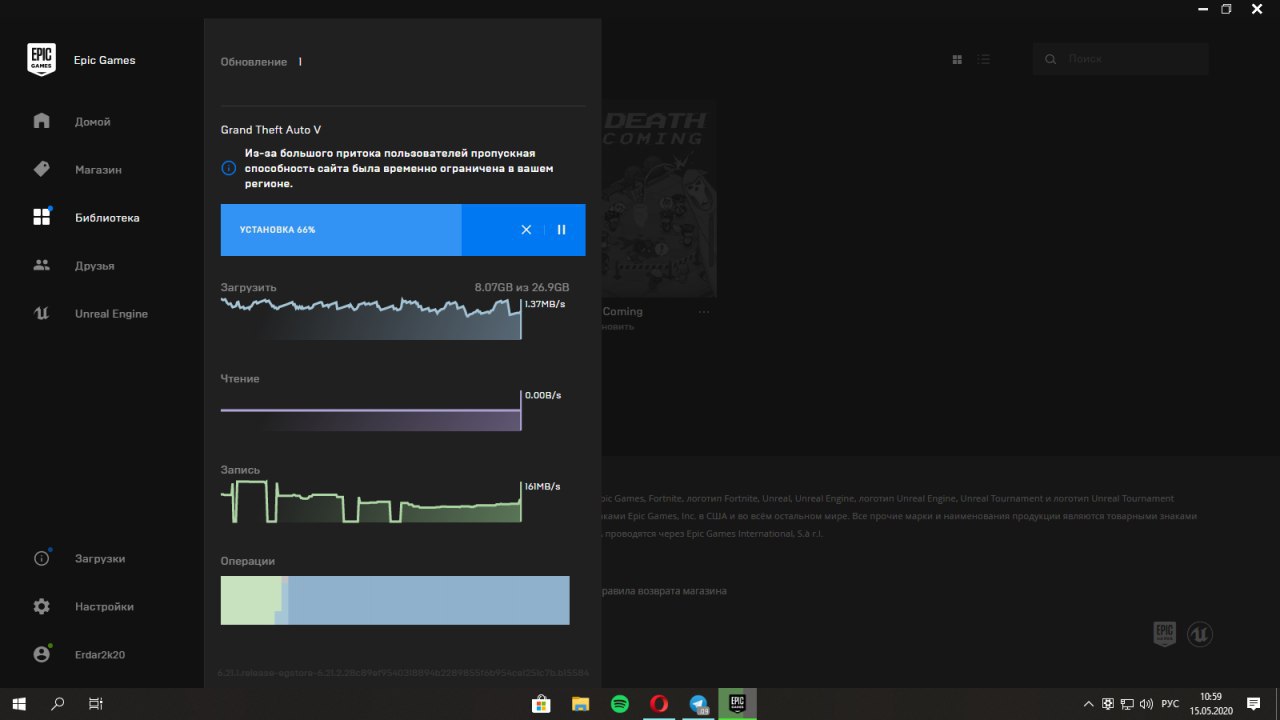Viewport: 1280px width, 720px height.
Task: Pause the Grand Theft Auto V installation
Action: (x=561, y=230)
